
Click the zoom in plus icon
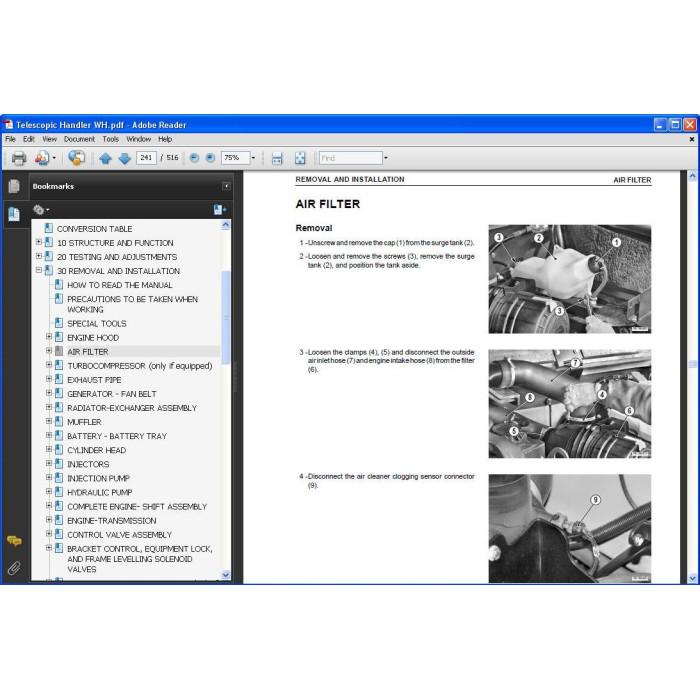click(x=210, y=158)
